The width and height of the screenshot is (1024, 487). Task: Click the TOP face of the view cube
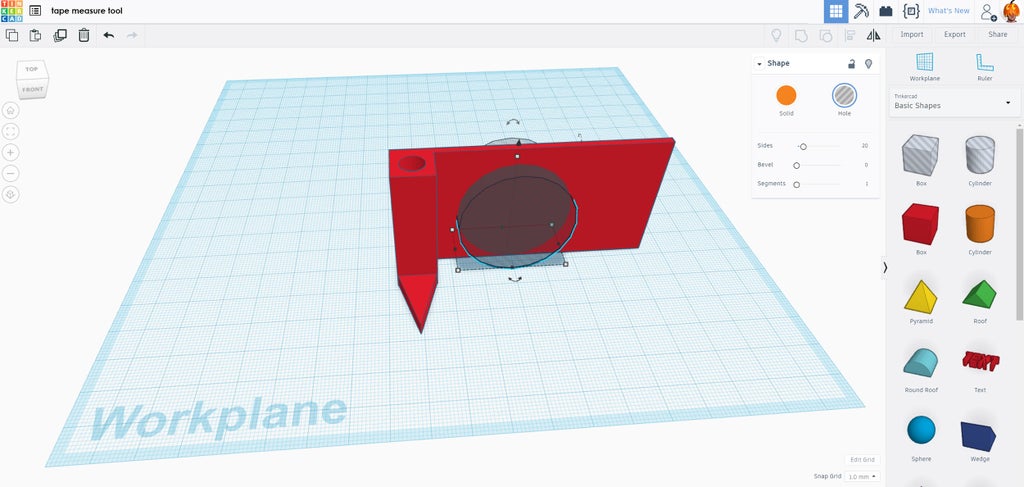click(32, 69)
